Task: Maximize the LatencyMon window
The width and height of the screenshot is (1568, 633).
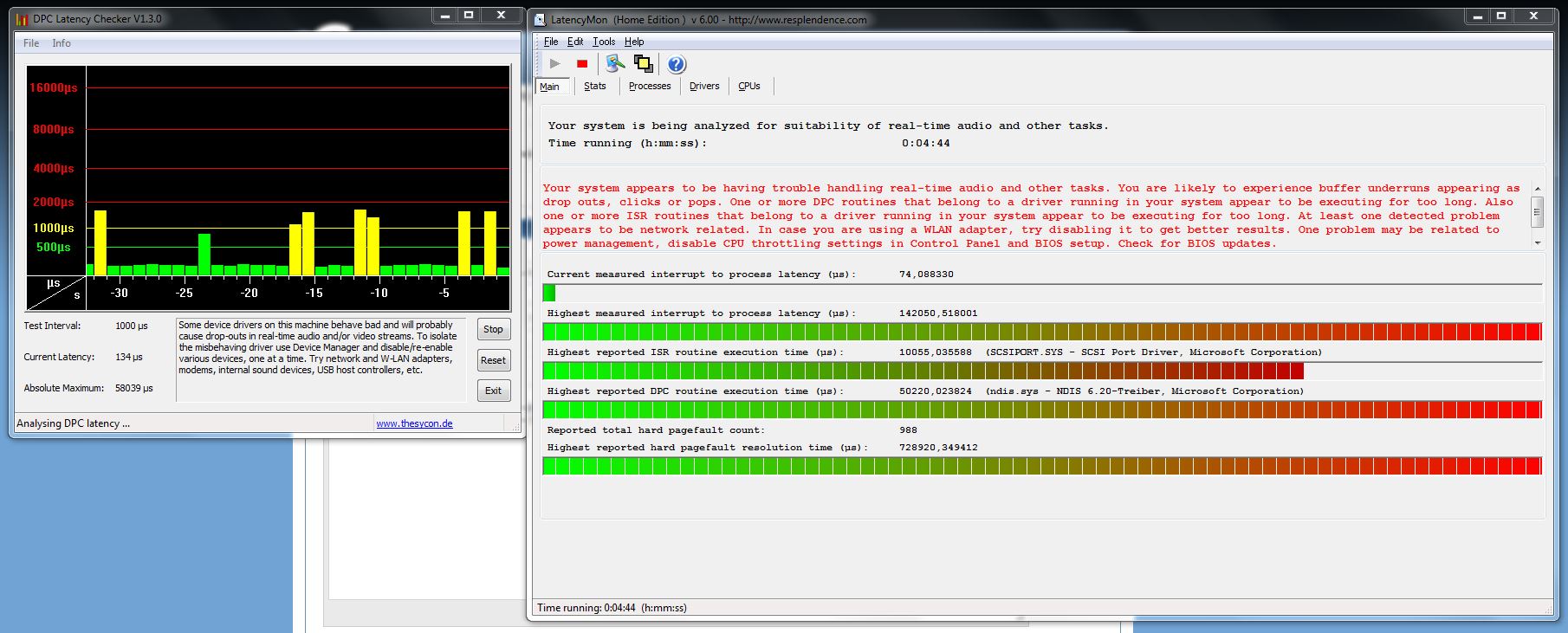Action: [1501, 16]
